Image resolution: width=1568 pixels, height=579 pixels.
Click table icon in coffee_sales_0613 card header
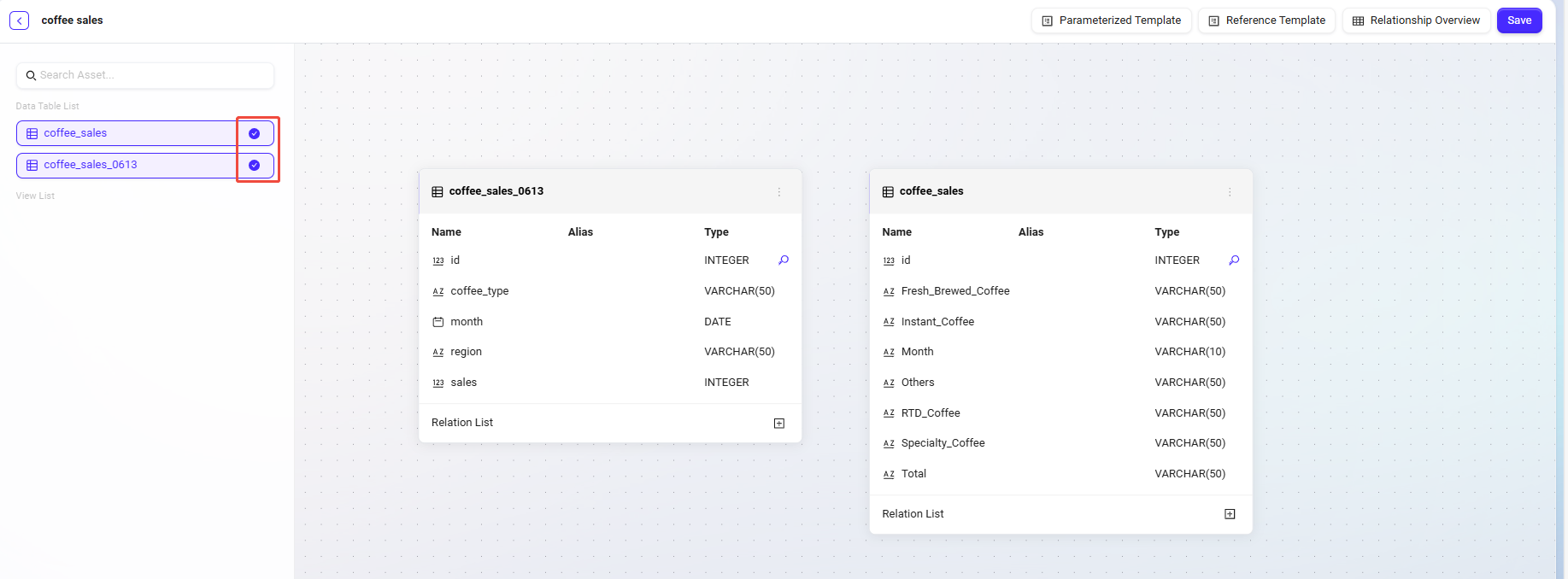438,192
